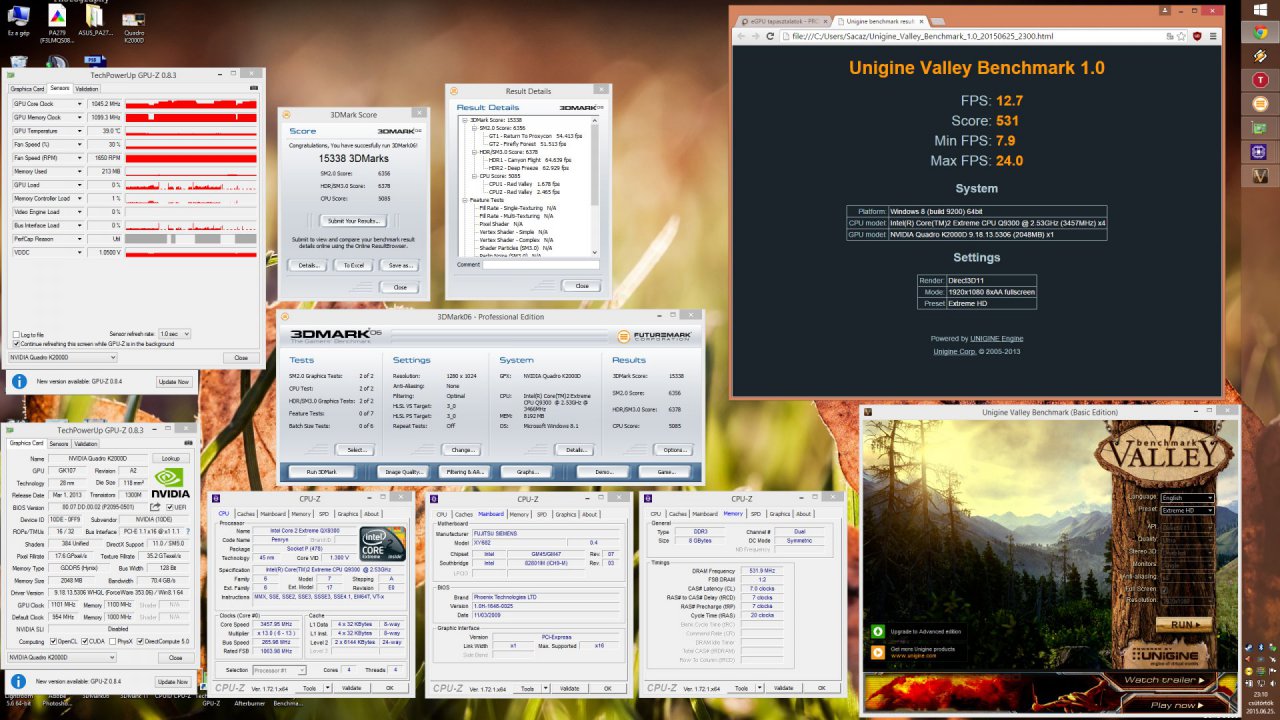Switch to Sensors tab in lower GPU-Z window

point(59,443)
